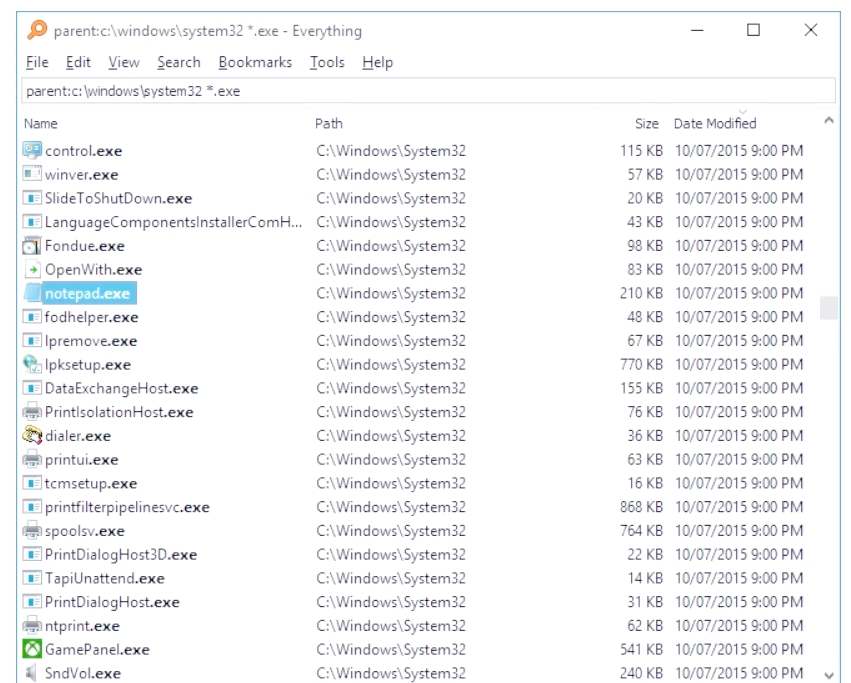The width and height of the screenshot is (851, 683).
Task: Open the Edit menu
Action: 78,62
